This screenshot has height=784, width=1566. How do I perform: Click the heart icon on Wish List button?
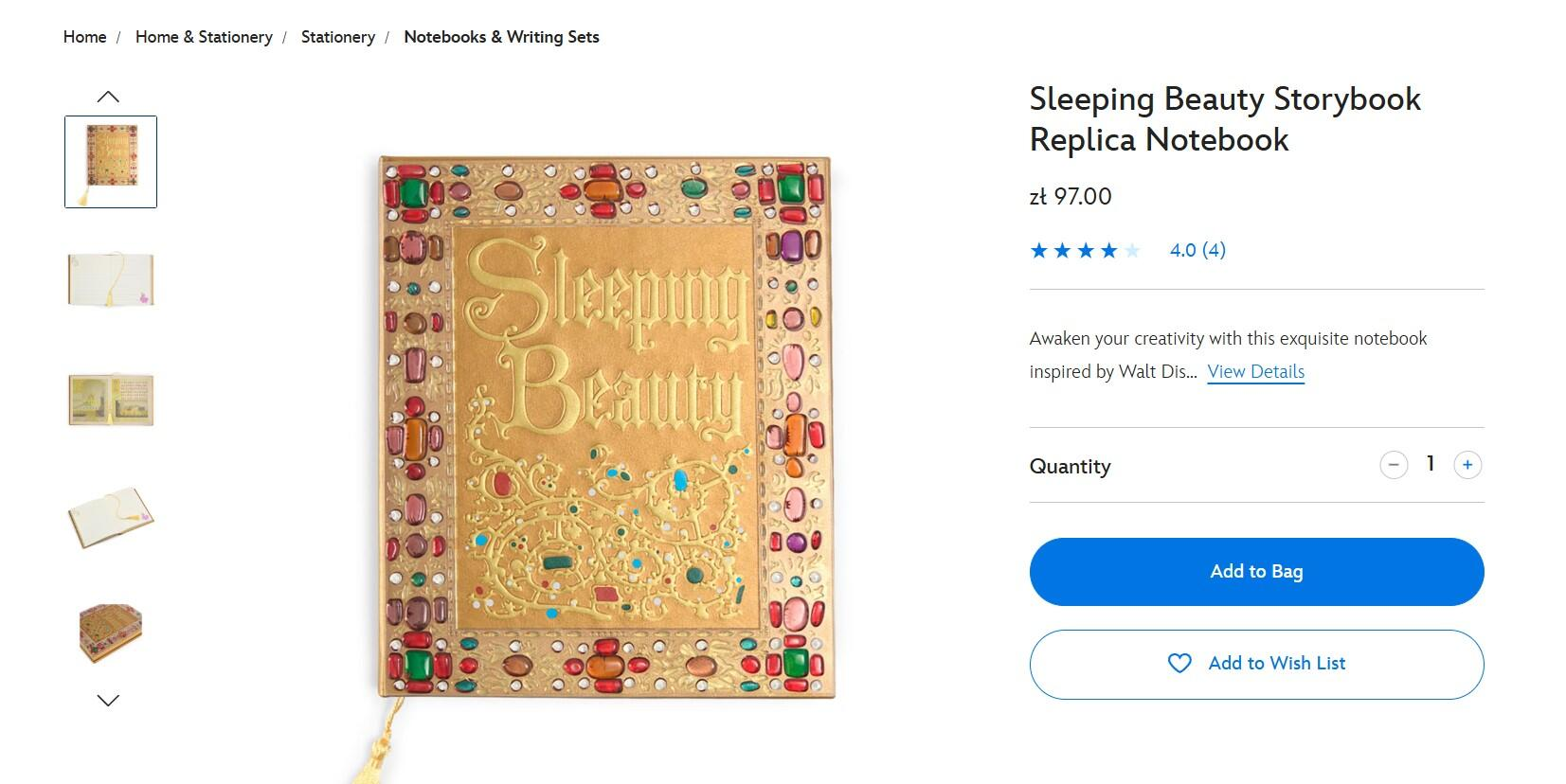(1179, 664)
